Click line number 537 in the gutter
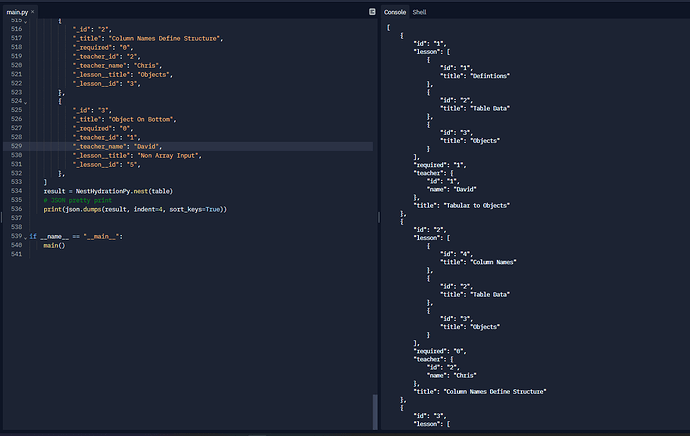The height and width of the screenshot is (436, 690). tap(16, 218)
